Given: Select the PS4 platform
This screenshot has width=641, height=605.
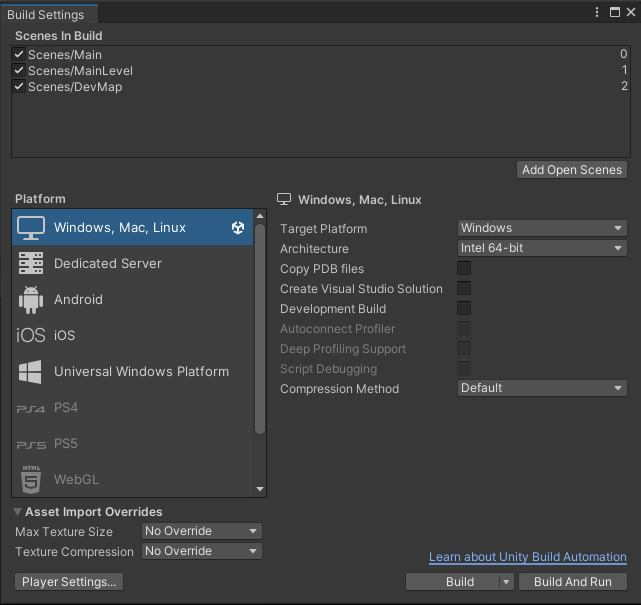Looking at the screenshot, I should click(x=132, y=408).
